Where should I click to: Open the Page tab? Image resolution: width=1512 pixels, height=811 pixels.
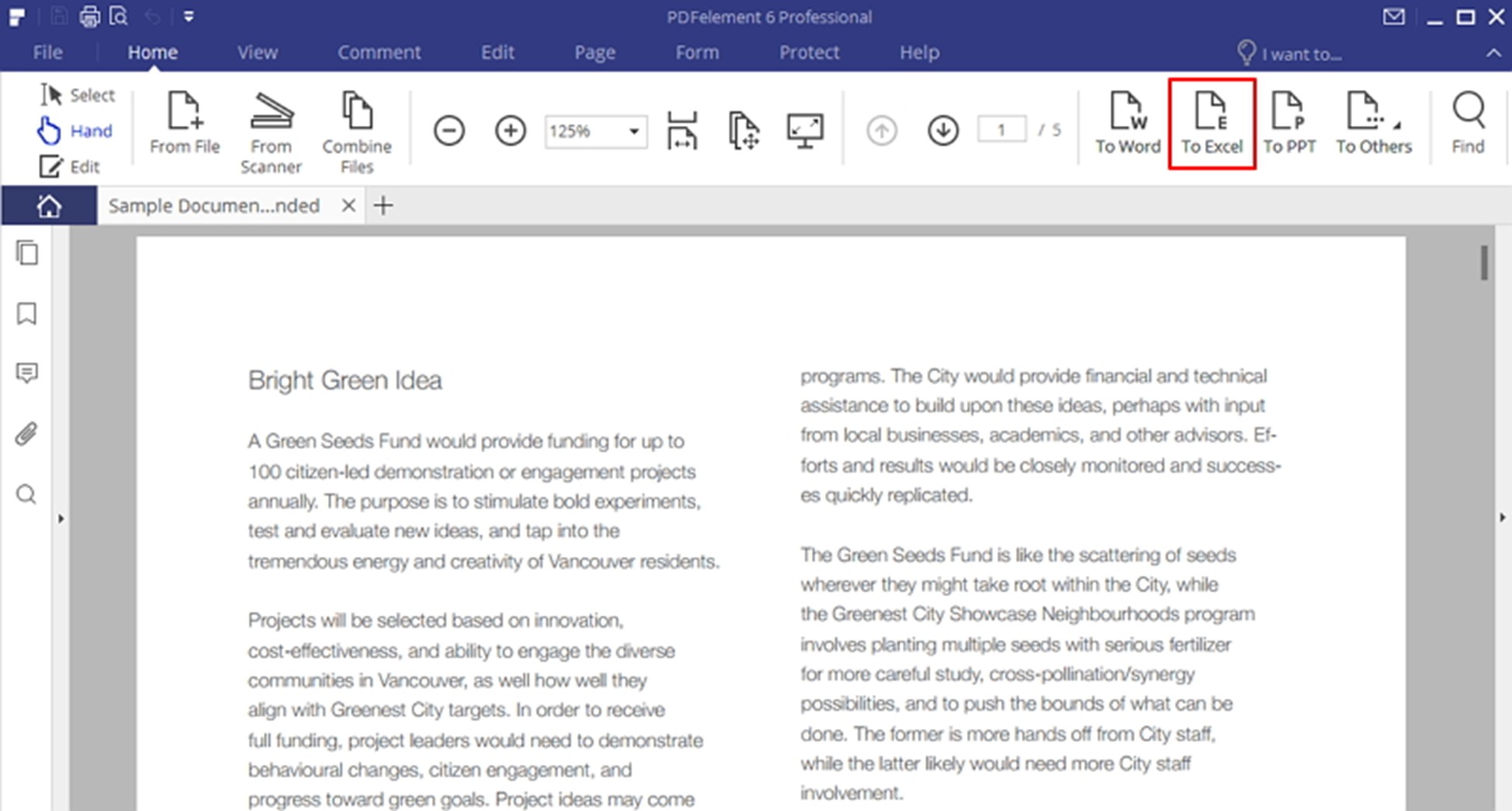coord(595,52)
